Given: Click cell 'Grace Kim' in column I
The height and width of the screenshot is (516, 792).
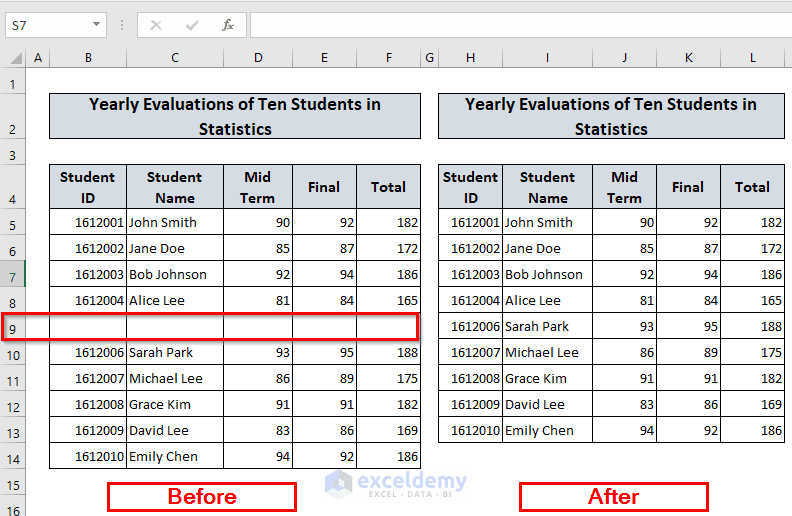Looking at the screenshot, I should (x=548, y=378).
